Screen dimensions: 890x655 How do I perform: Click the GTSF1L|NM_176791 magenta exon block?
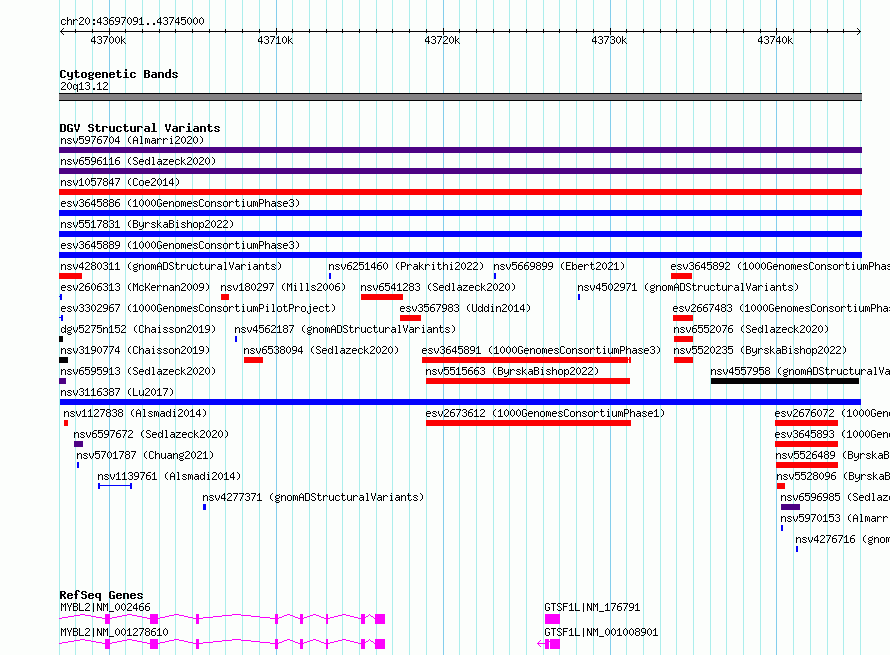(x=552, y=619)
